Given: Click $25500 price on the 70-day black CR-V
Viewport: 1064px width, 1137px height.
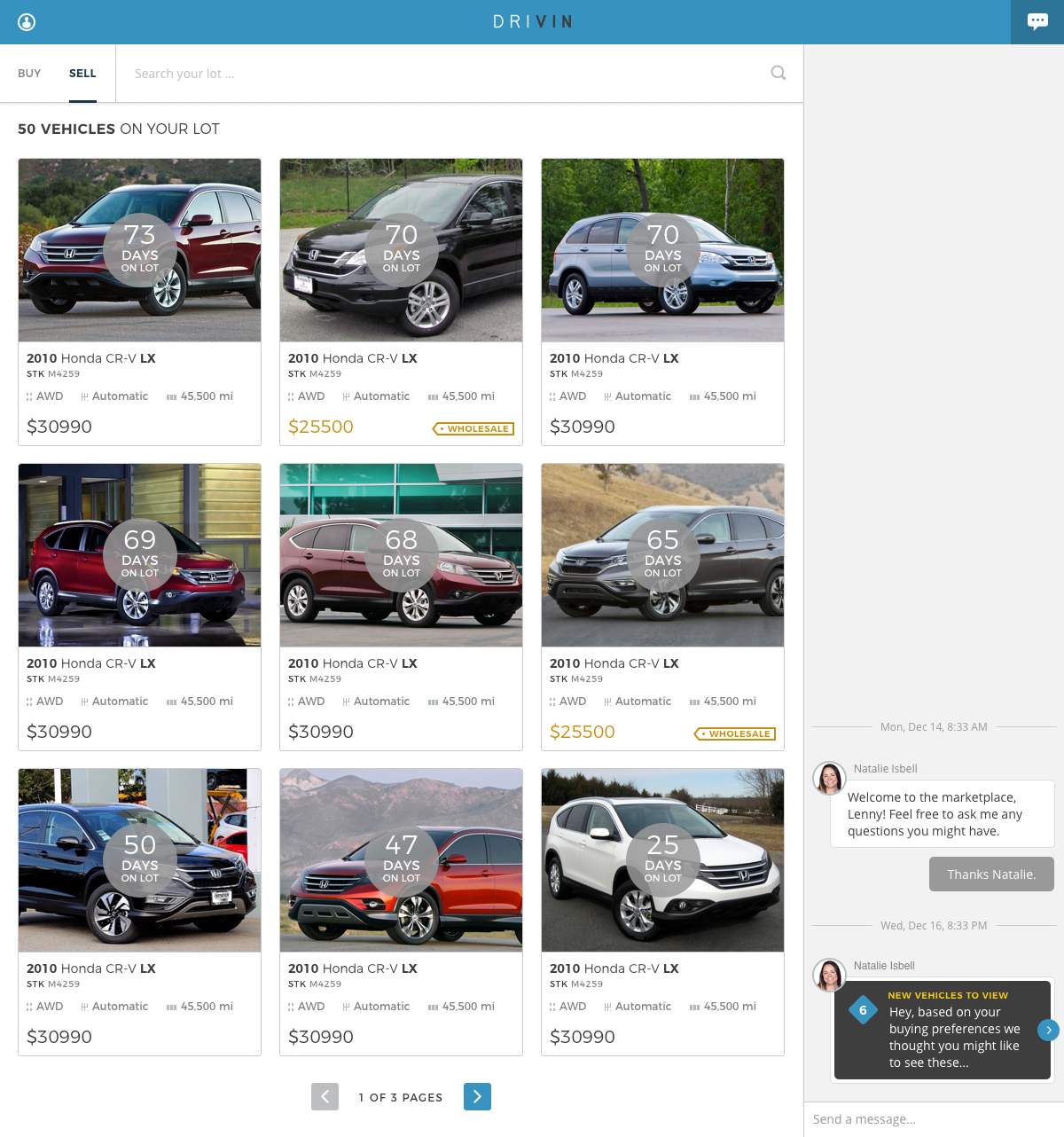Looking at the screenshot, I should 321,427.
